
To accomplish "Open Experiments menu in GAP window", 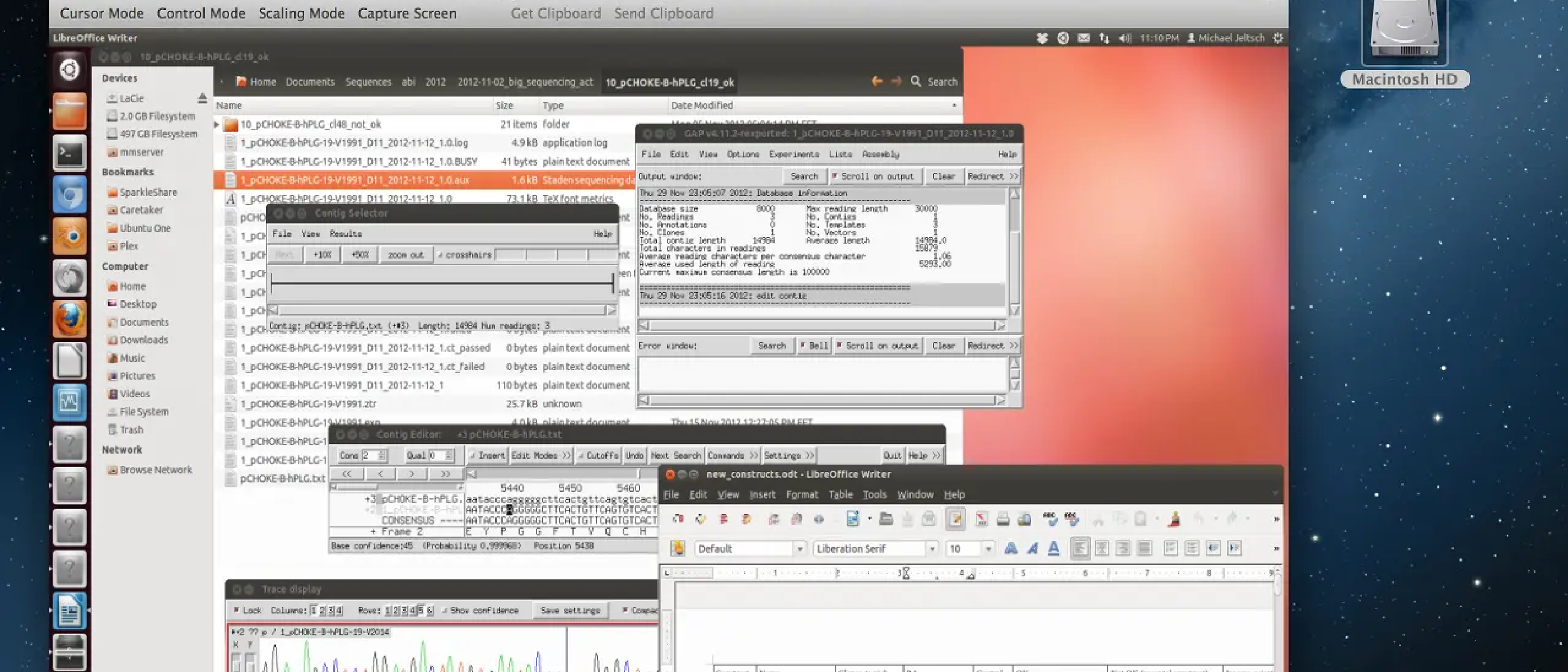I will pyautogui.click(x=794, y=154).
